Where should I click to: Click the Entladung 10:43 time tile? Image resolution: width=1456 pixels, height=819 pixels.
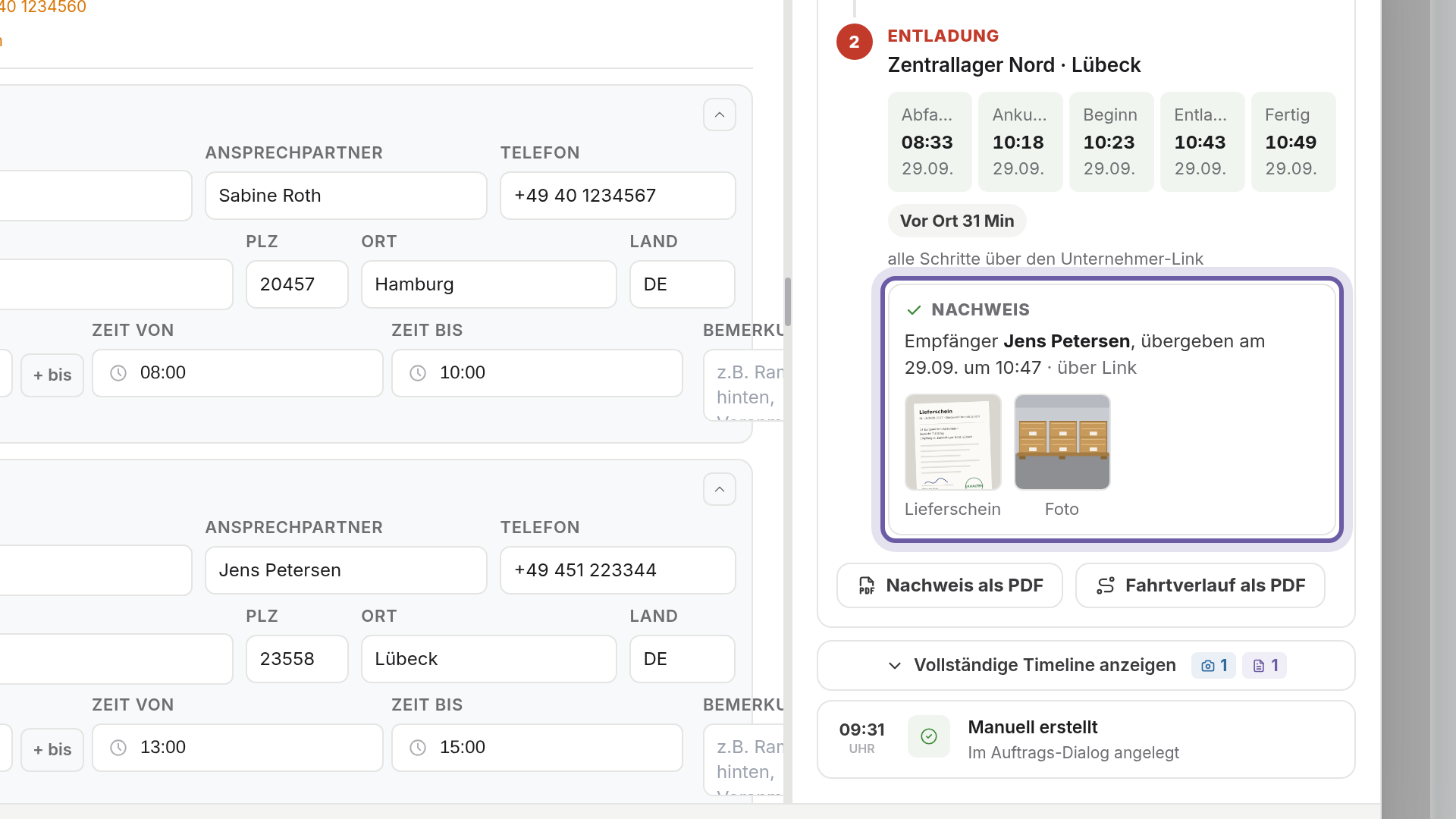point(1203,142)
